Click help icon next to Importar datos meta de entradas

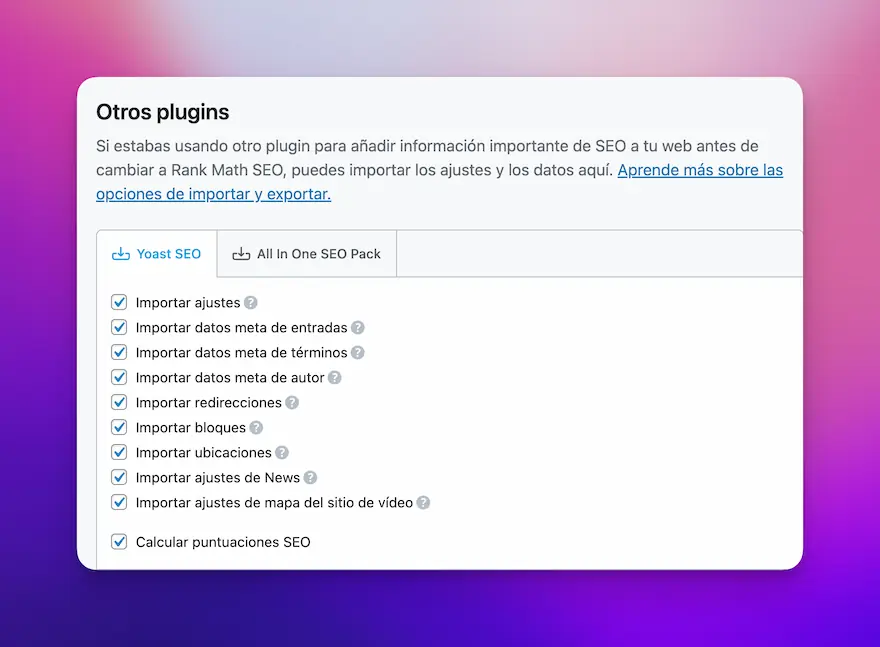(358, 327)
